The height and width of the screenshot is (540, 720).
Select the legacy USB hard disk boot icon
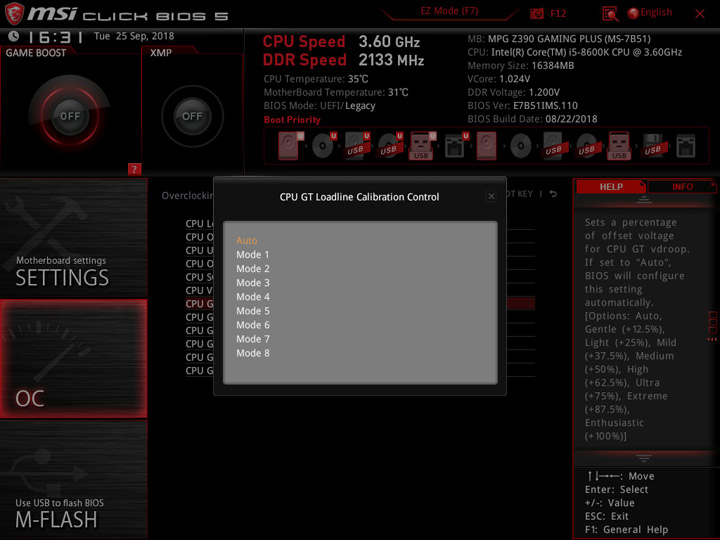(554, 146)
